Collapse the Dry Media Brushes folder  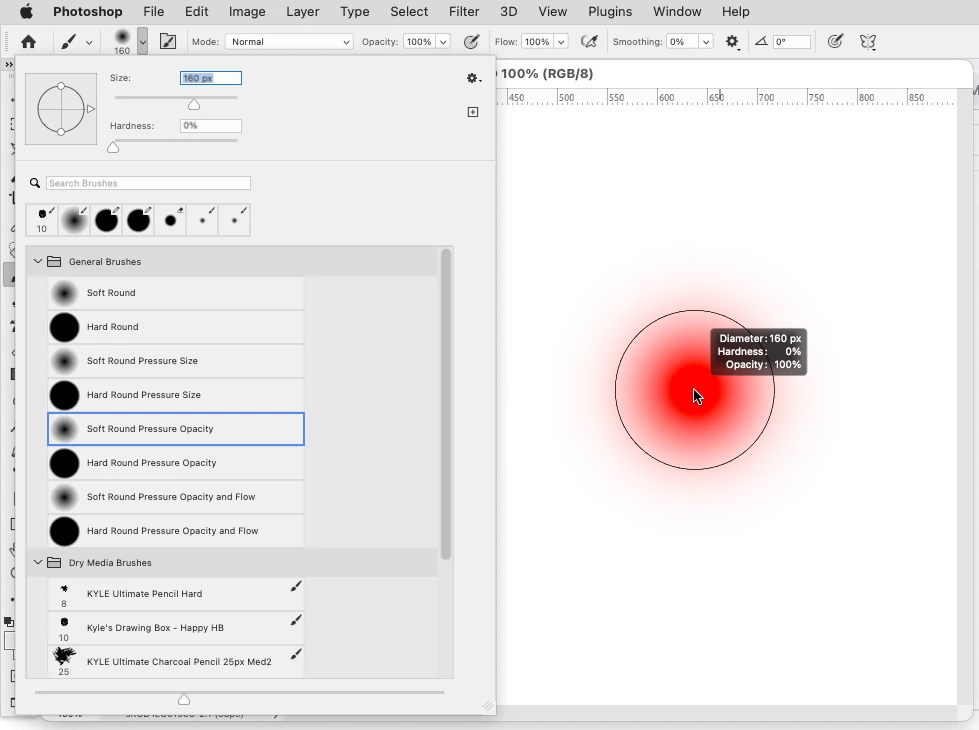click(x=37, y=563)
